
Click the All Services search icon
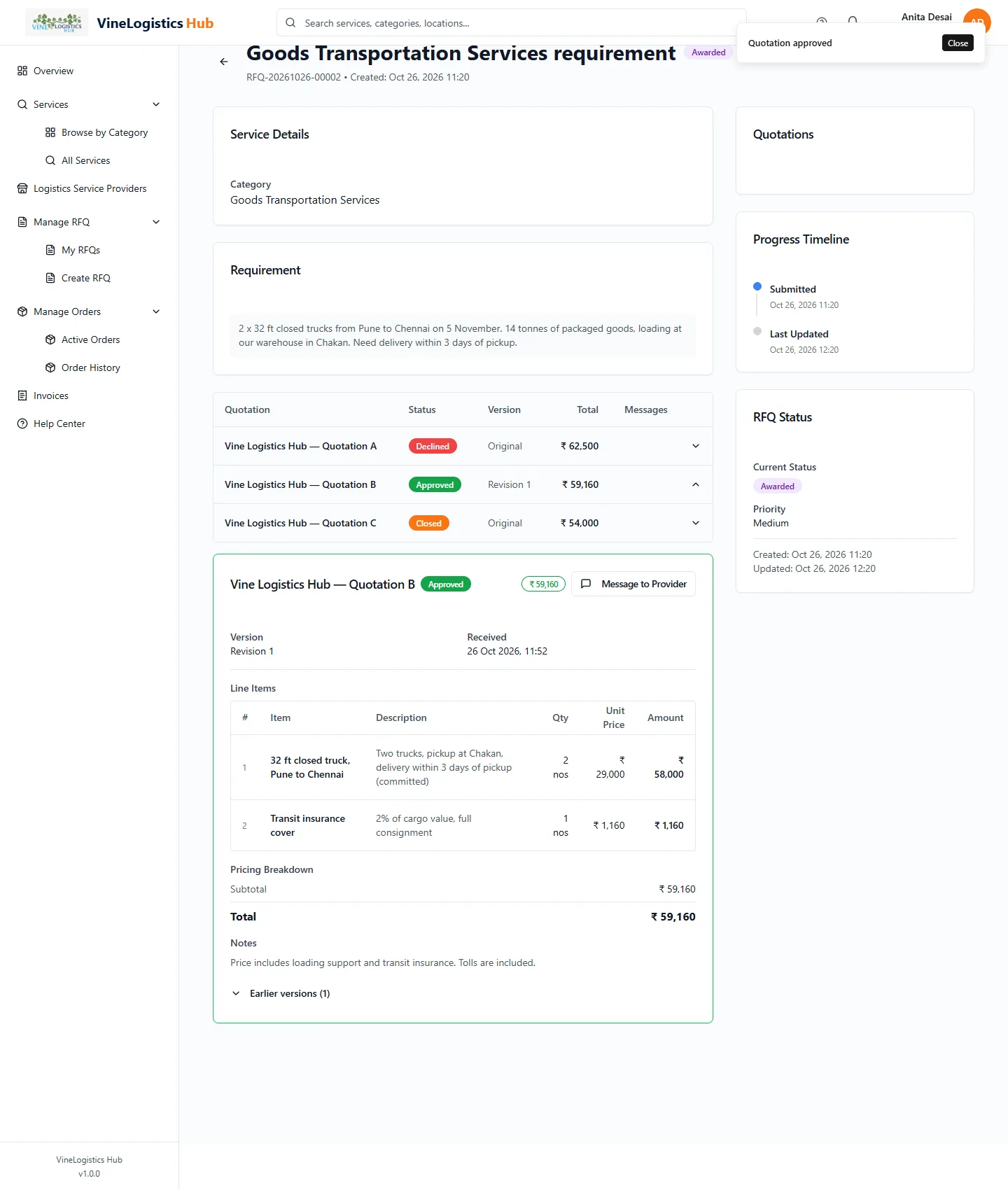tap(50, 160)
